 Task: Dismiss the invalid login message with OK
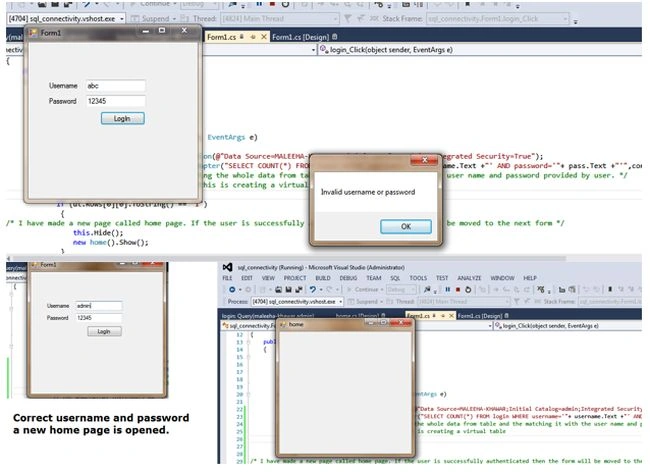coord(405,226)
